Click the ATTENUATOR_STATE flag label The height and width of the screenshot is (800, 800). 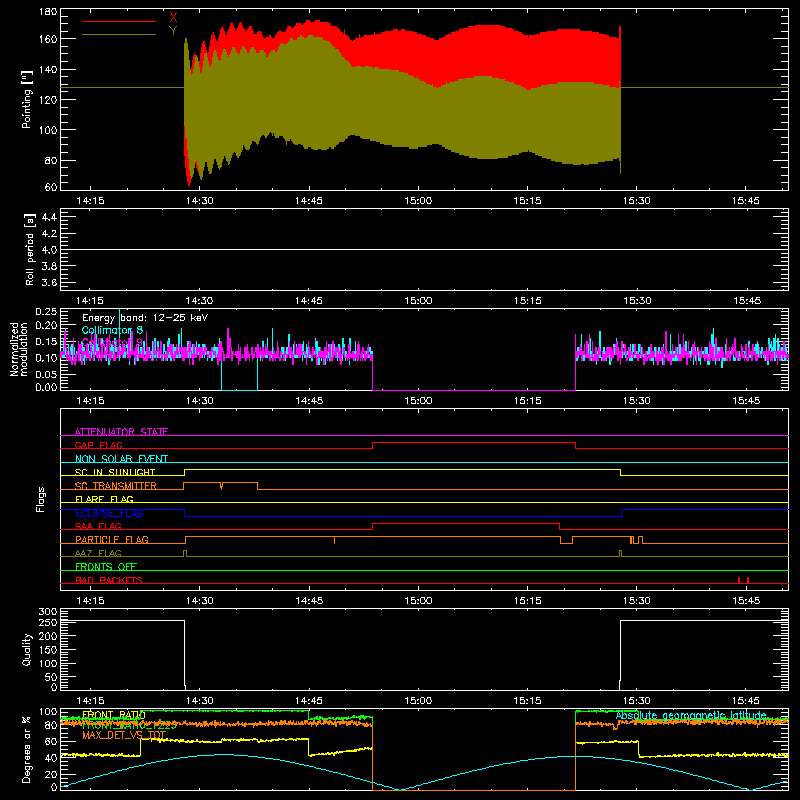121,432
